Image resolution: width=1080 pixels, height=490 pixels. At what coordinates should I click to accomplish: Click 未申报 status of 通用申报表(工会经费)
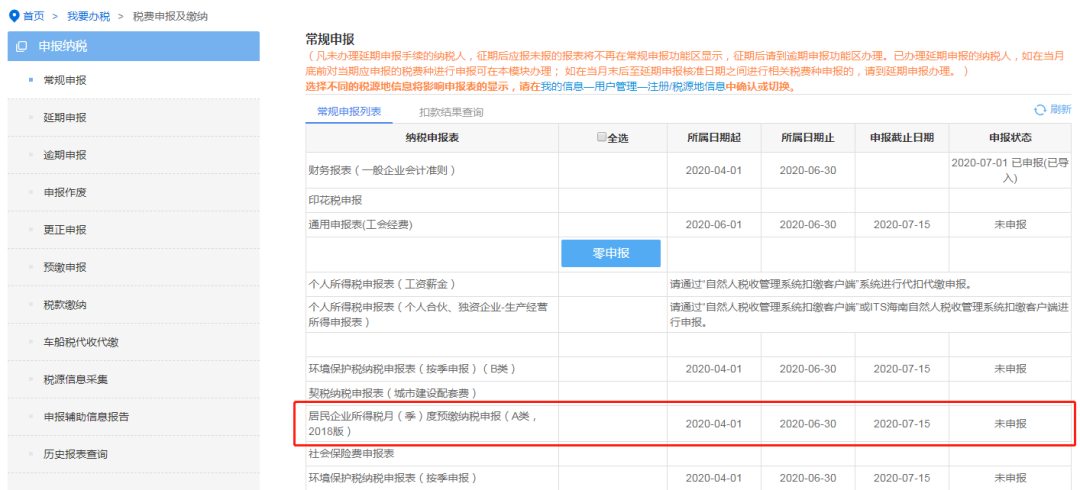[1010, 225]
